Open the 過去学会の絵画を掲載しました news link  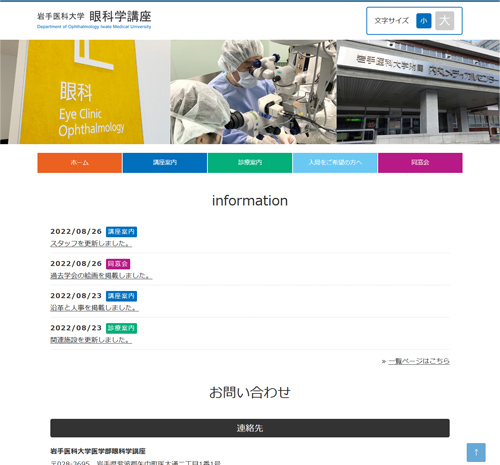coord(101,276)
